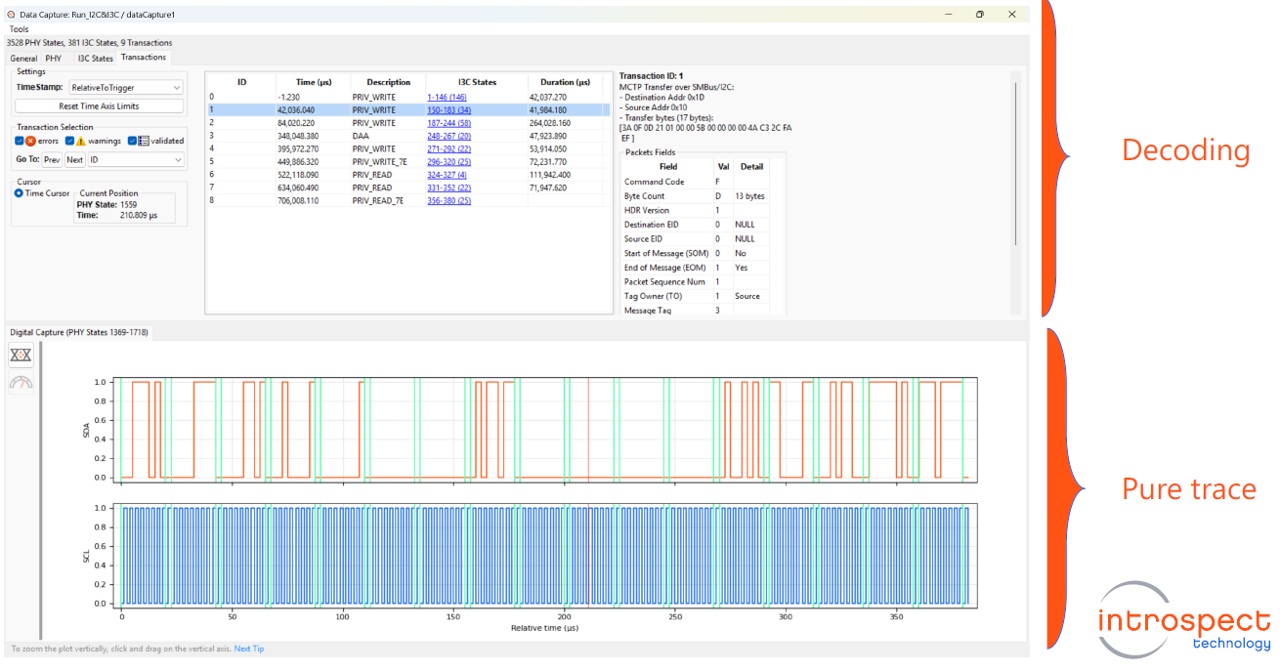This screenshot has width=1280, height=670.
Task: Click the validated list icon
Action: (x=144, y=141)
